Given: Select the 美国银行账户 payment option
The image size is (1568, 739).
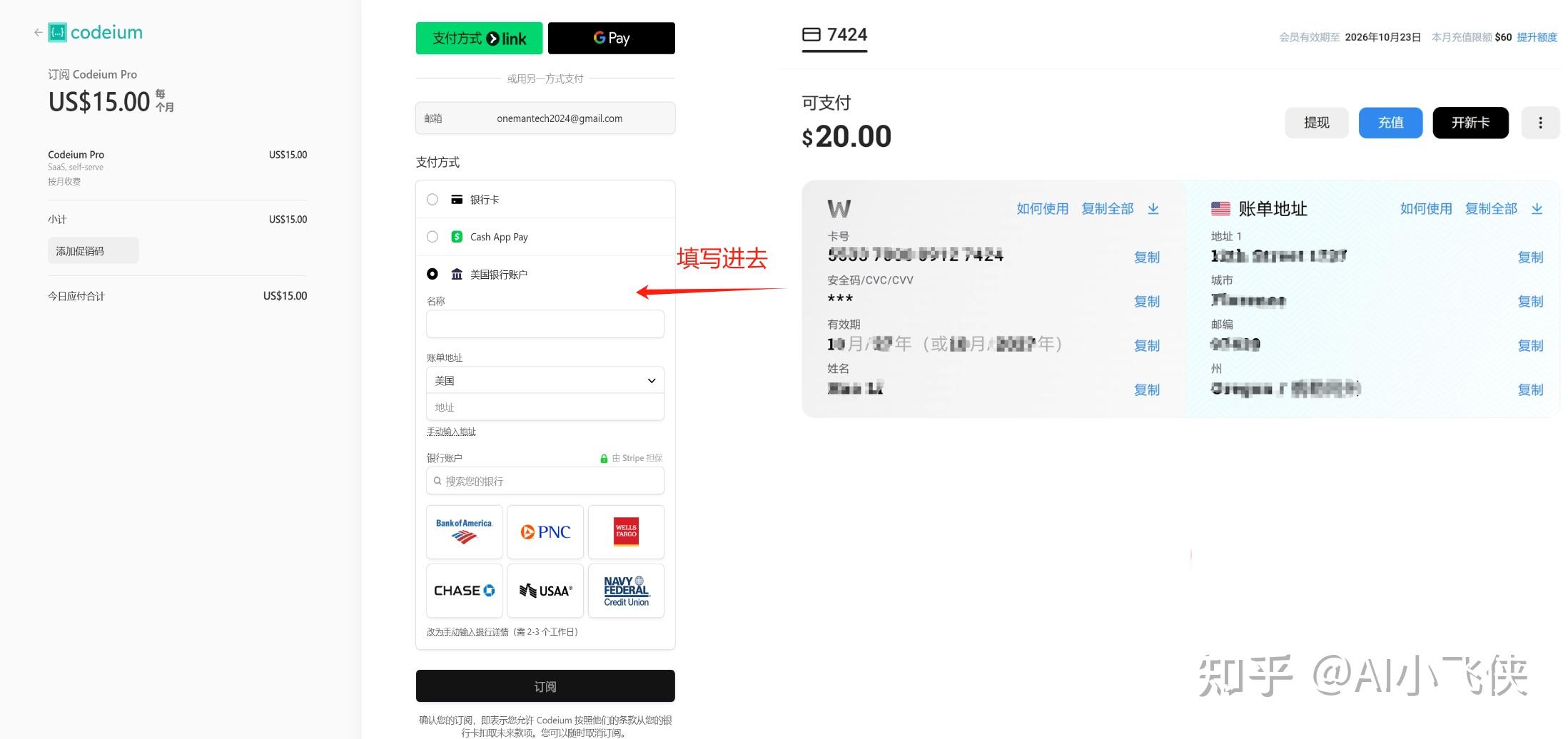Looking at the screenshot, I should (x=432, y=274).
